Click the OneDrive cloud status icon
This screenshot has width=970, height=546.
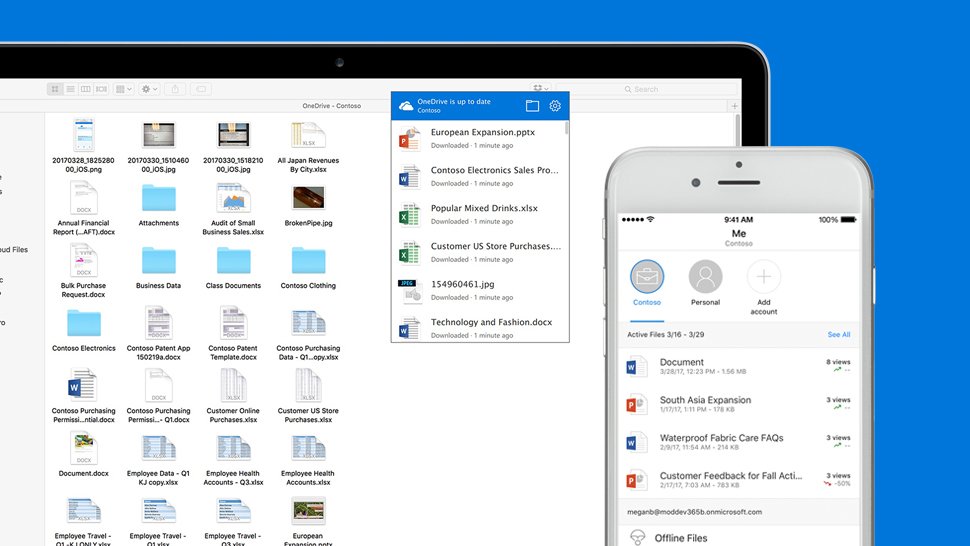(406, 106)
